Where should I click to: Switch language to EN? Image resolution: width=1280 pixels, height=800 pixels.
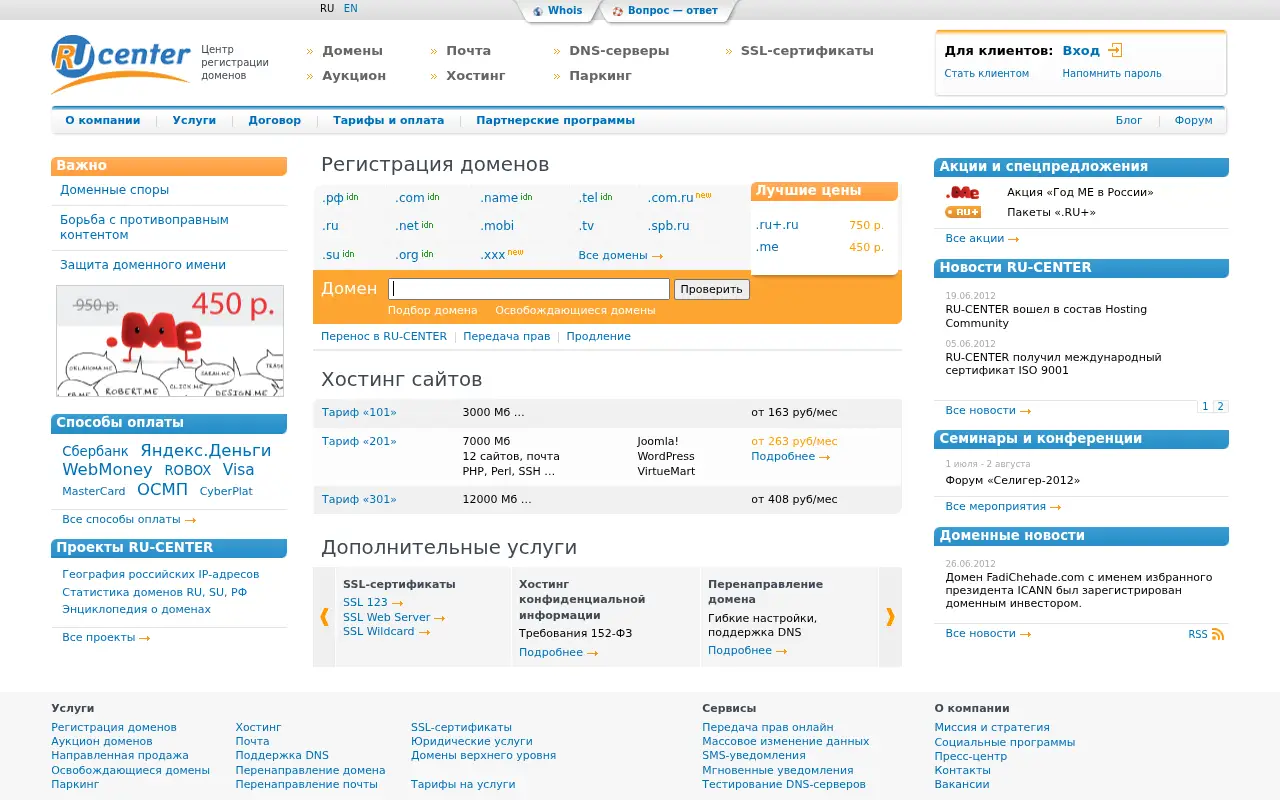[350, 8]
